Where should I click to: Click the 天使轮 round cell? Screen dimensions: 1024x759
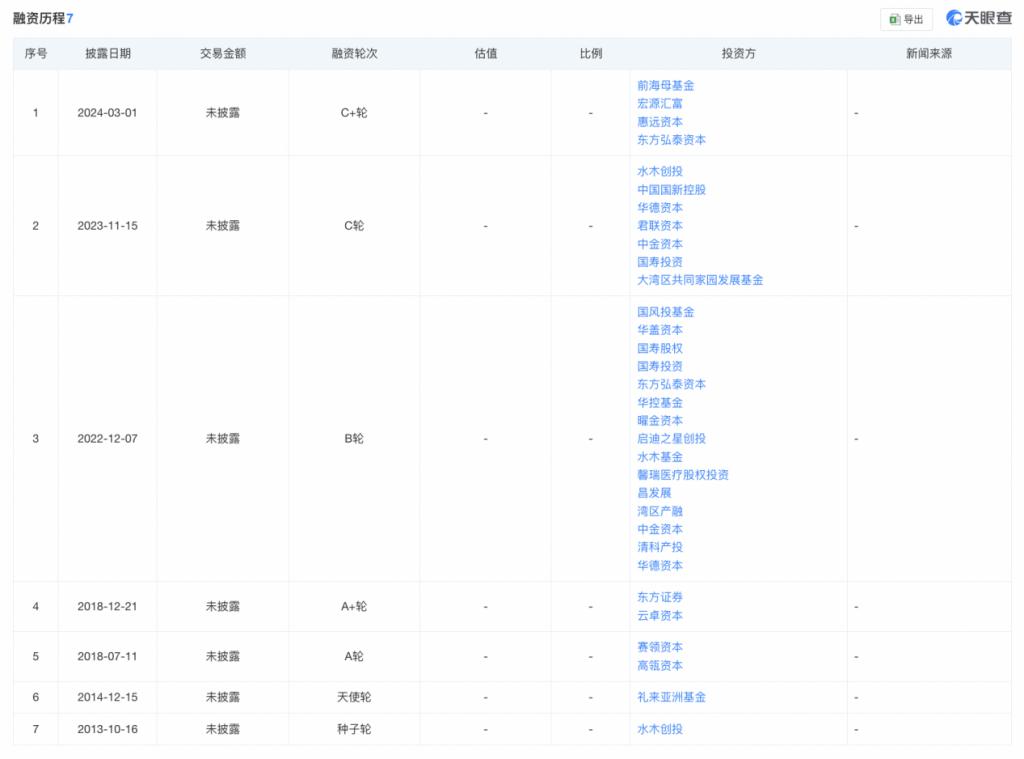354,698
